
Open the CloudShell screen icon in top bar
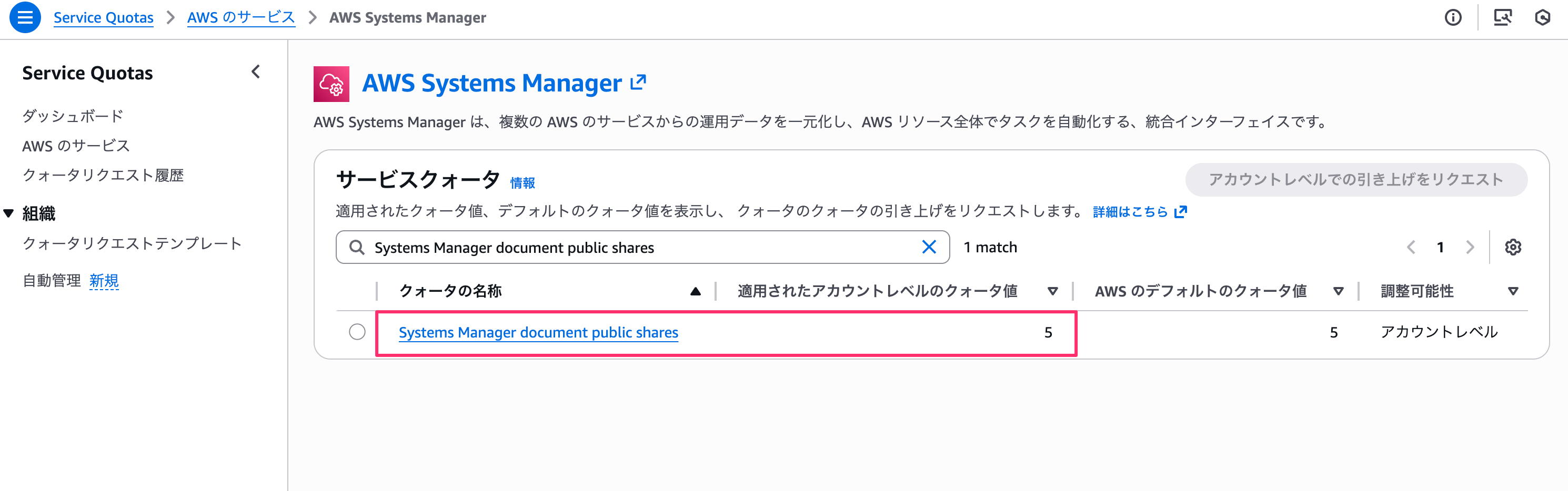[1502, 18]
